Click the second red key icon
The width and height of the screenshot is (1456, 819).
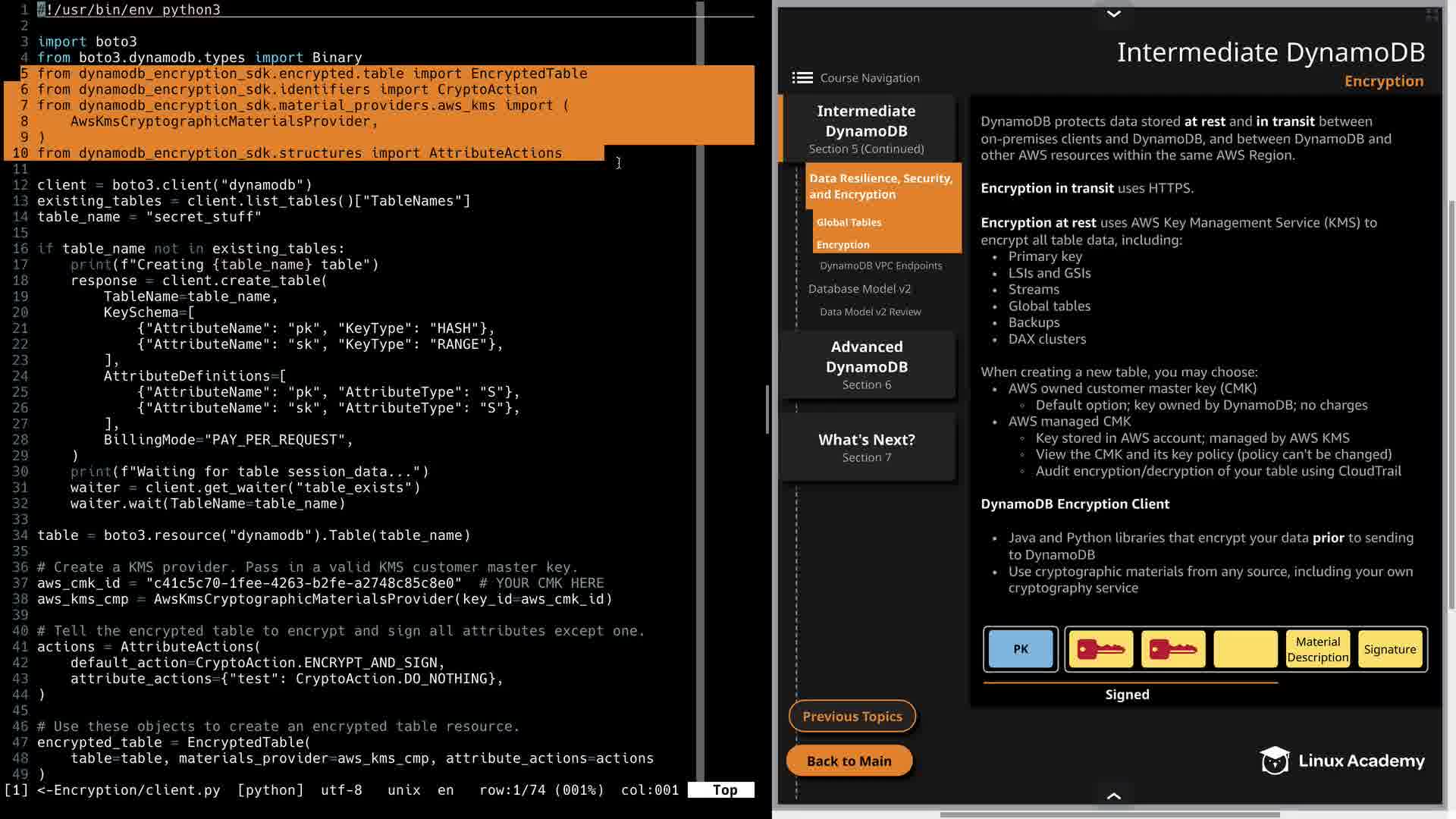pyautogui.click(x=1172, y=649)
